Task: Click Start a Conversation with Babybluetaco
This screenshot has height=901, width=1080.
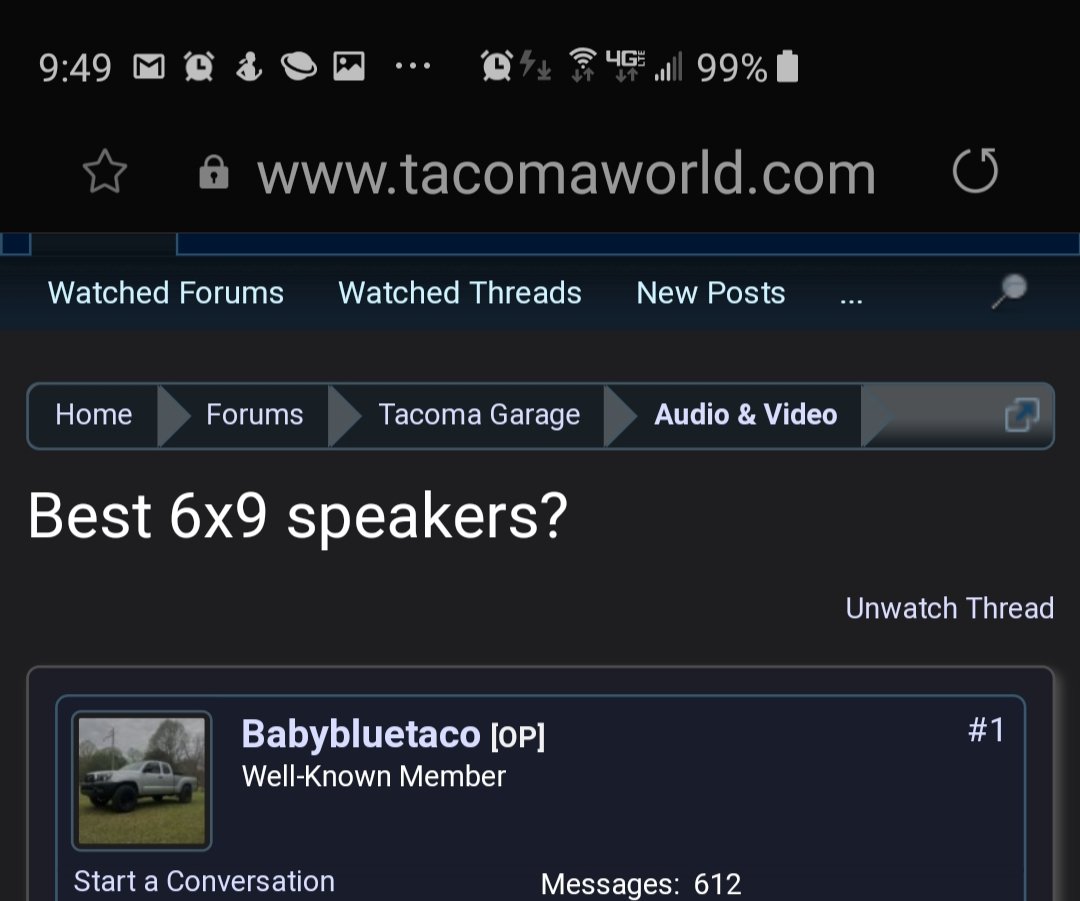Action: (x=205, y=882)
